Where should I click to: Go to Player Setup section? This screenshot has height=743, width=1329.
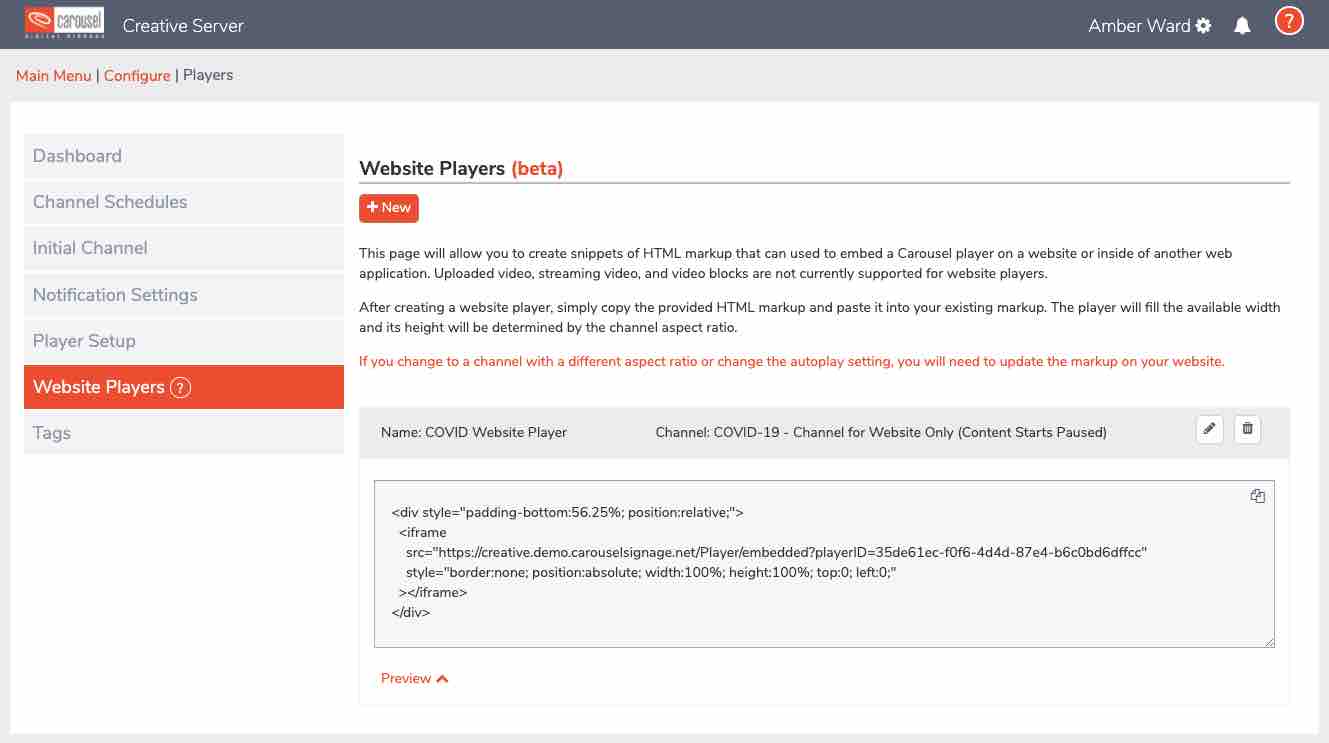click(84, 341)
